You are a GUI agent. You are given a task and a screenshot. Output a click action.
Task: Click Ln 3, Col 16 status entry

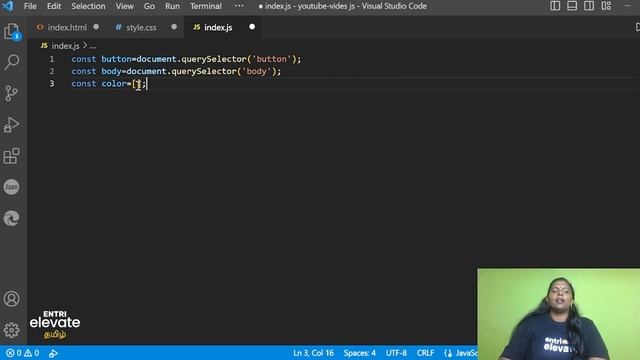(x=313, y=353)
